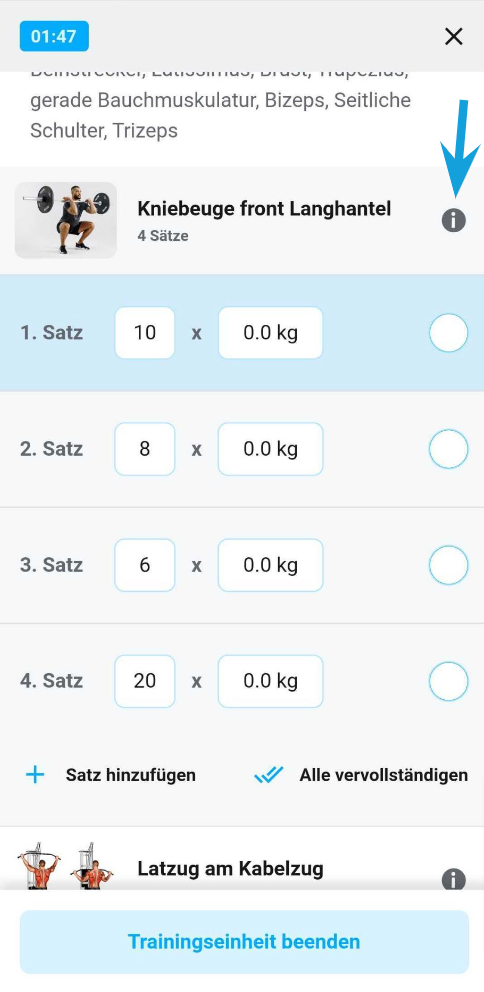This screenshot has height=992, width=484.
Task: Edit the 20 reps field in 4. Satz
Action: [x=145, y=681]
